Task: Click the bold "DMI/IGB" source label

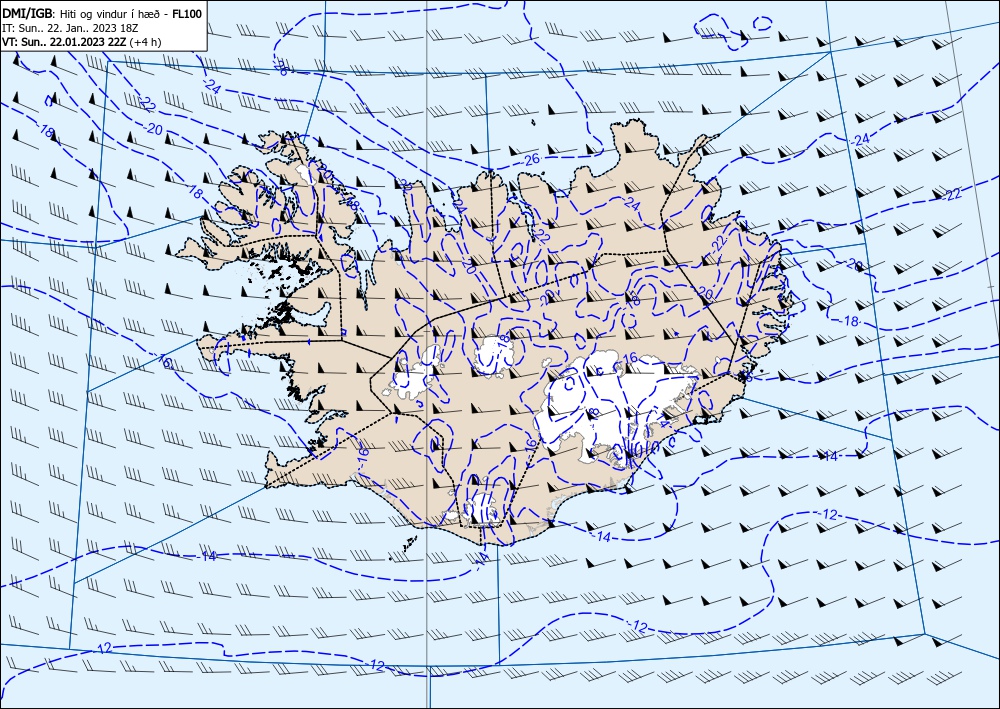Action: click(29, 15)
